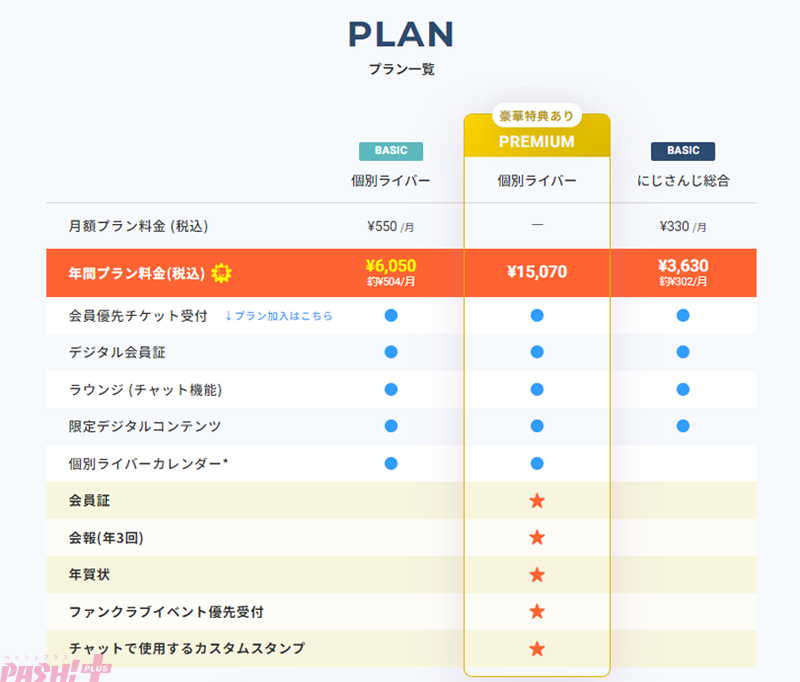Click the PREMIUM dot for ラウンジ (チャット機能)
The width and height of the screenshot is (800, 682).
537,389
